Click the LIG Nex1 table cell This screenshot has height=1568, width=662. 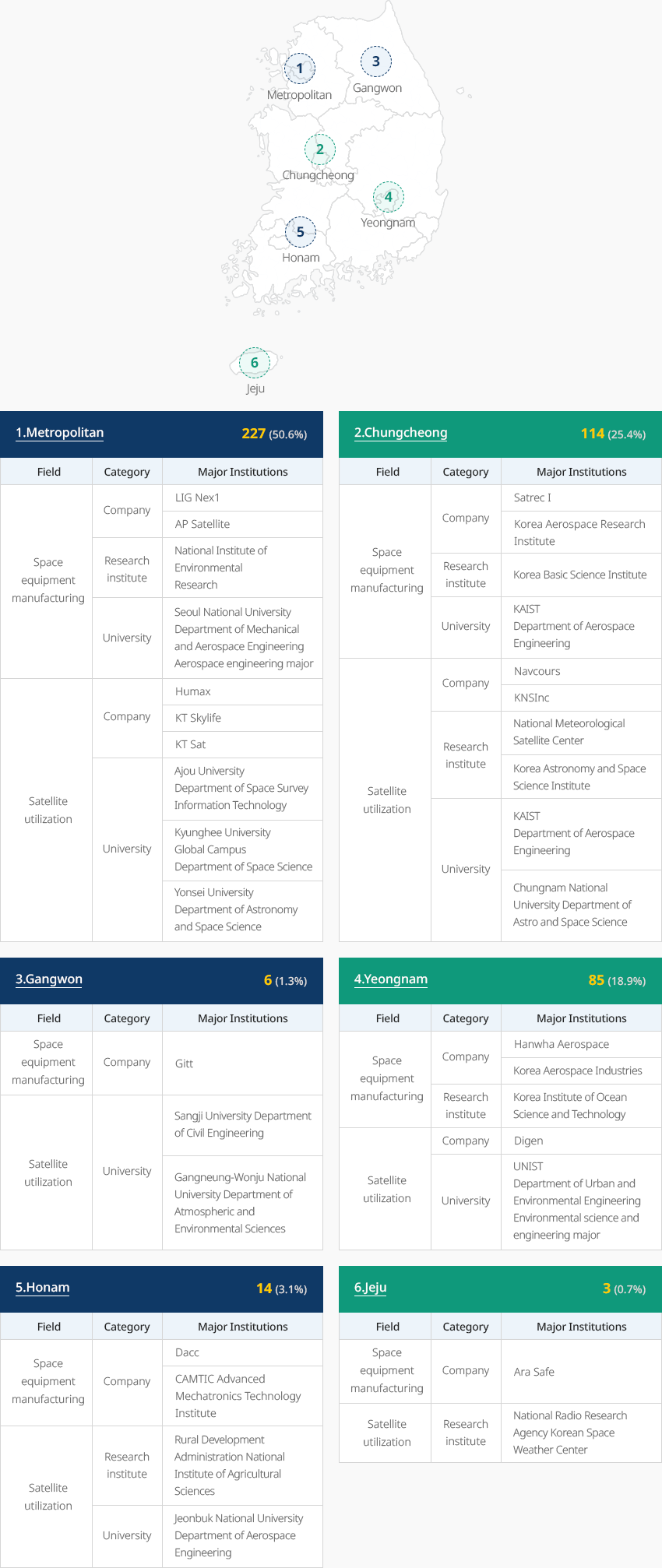(243, 498)
